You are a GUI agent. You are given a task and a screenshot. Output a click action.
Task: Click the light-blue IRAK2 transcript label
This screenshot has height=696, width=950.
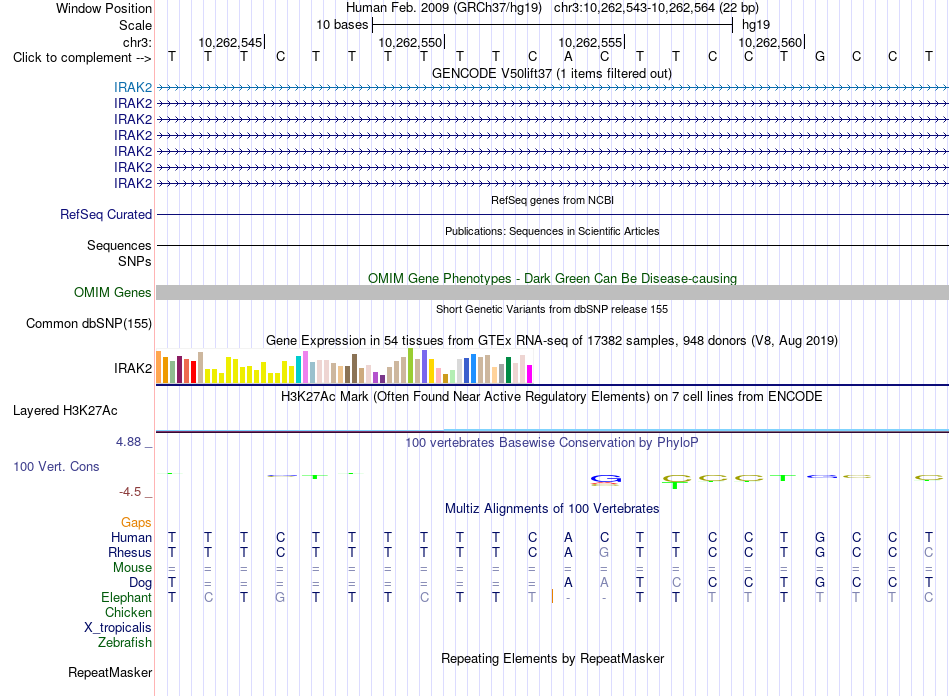pyautogui.click(x=133, y=88)
